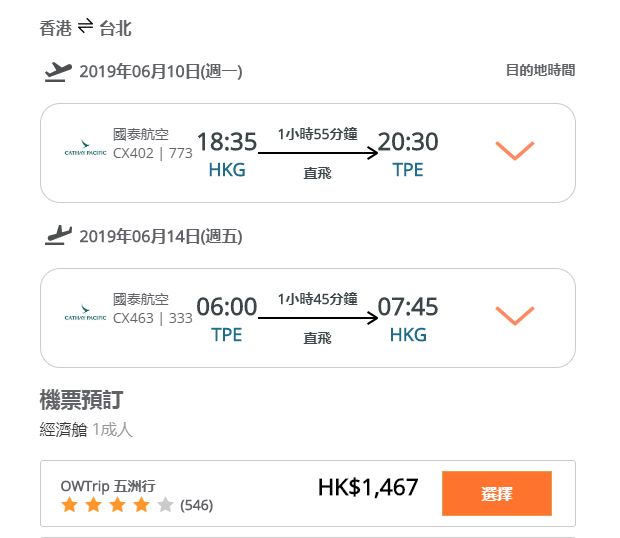Click the round-trip arrows between 香港 and 台北
620x538 pixels.
(85, 26)
